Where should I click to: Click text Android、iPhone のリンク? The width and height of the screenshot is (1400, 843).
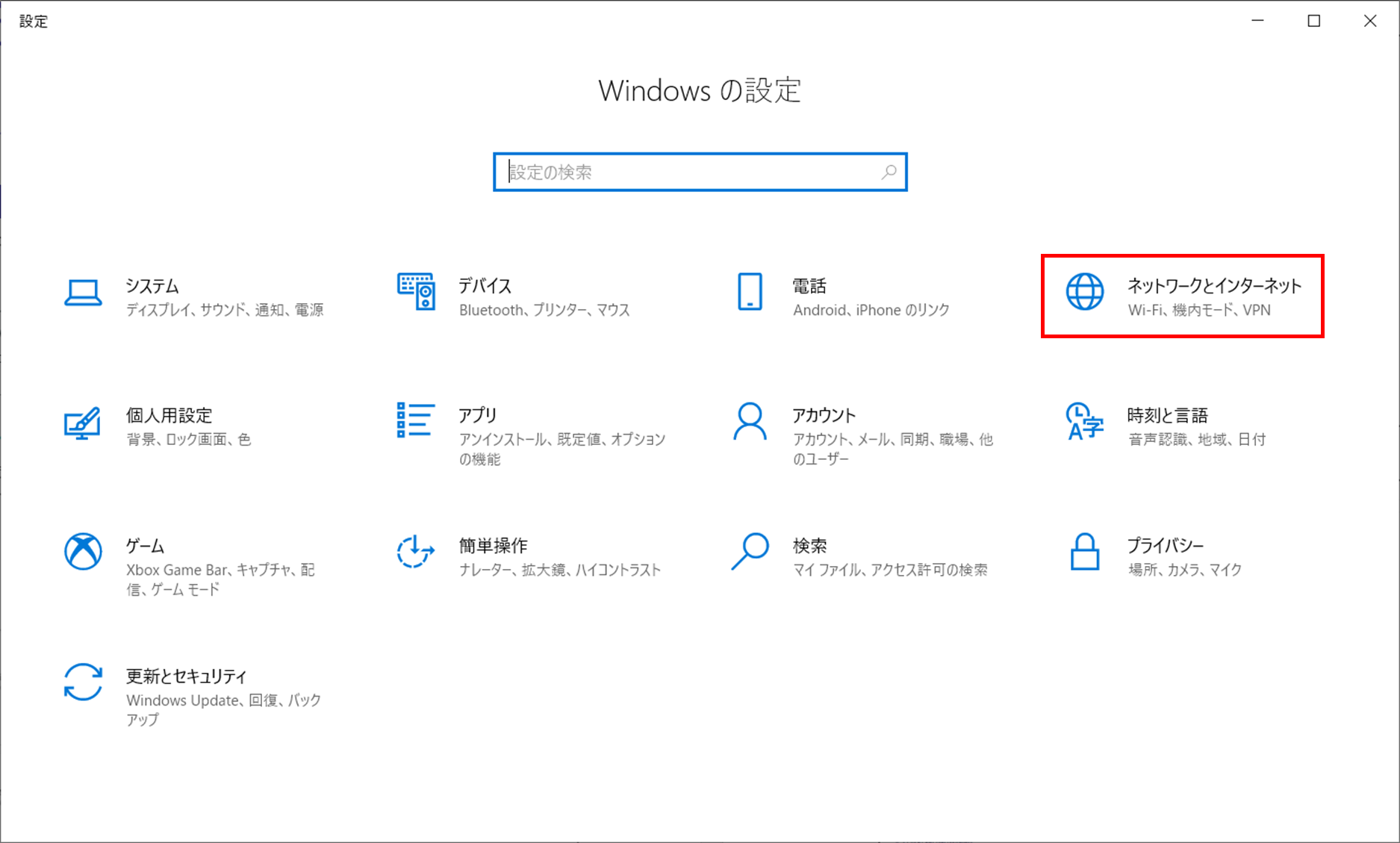(871, 310)
